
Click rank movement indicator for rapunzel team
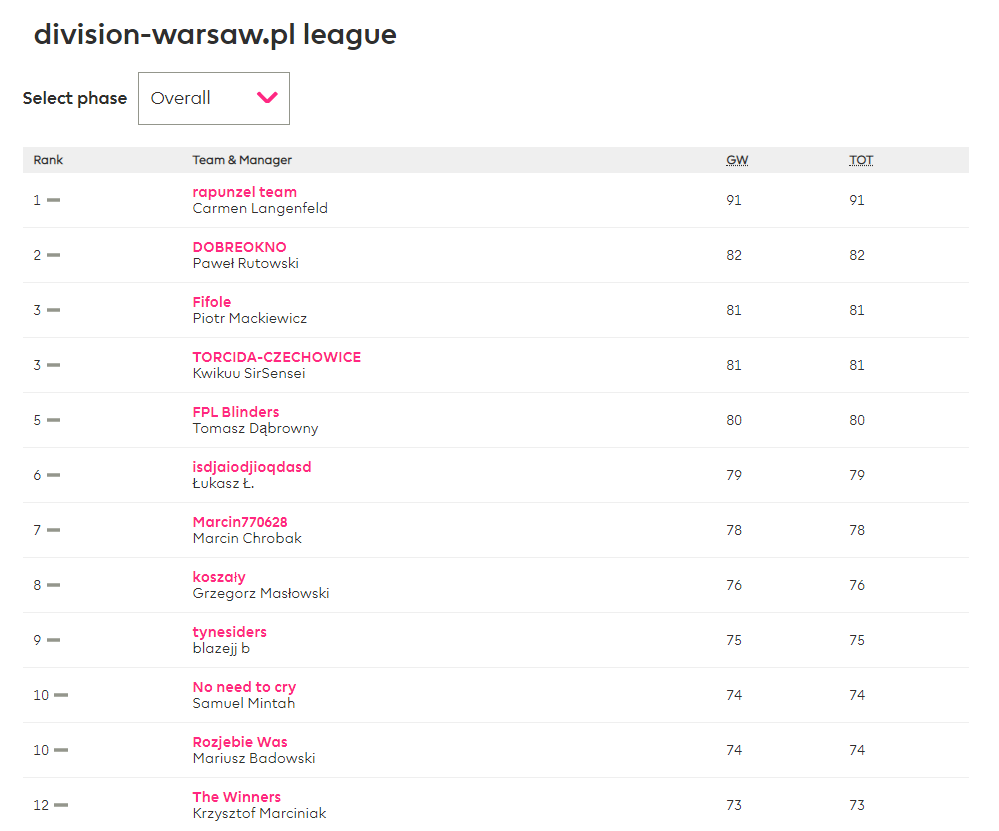[x=53, y=200]
